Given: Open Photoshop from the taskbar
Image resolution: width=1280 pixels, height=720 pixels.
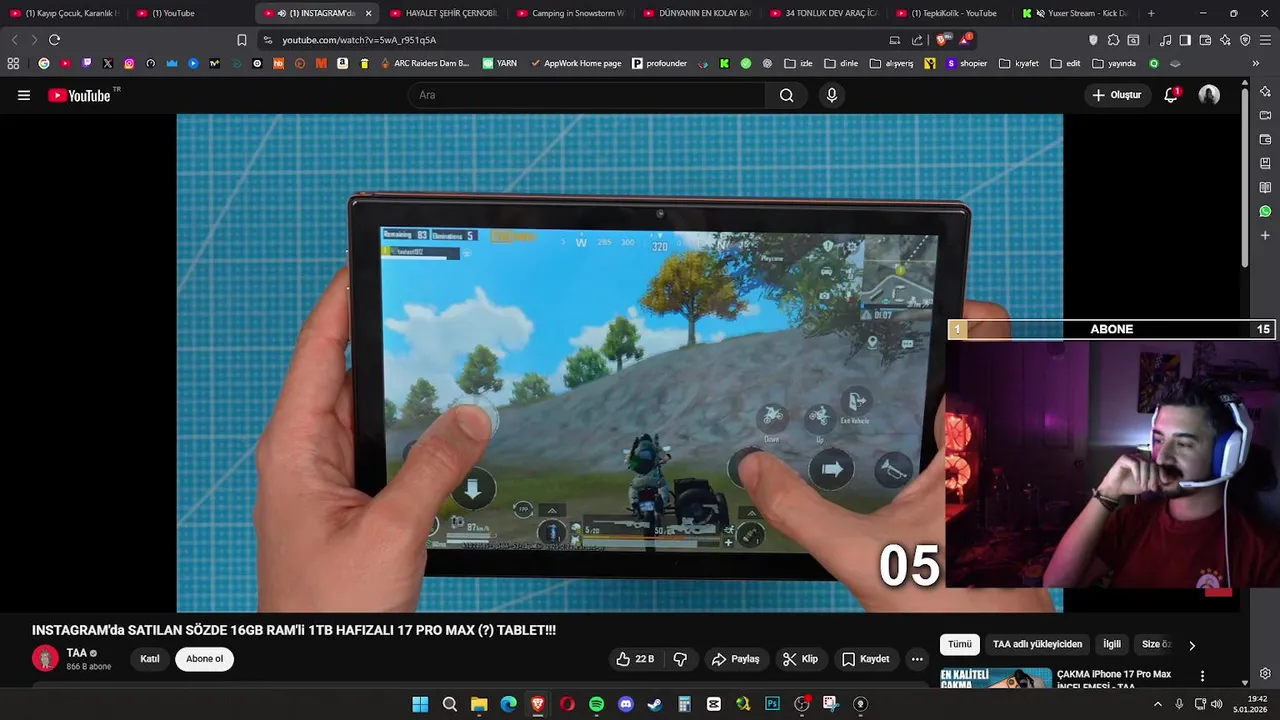Looking at the screenshot, I should click(x=772, y=704).
